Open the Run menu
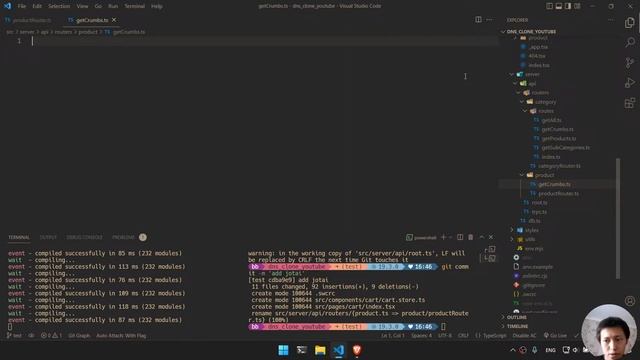The height and width of the screenshot is (360, 640). coord(113,6)
